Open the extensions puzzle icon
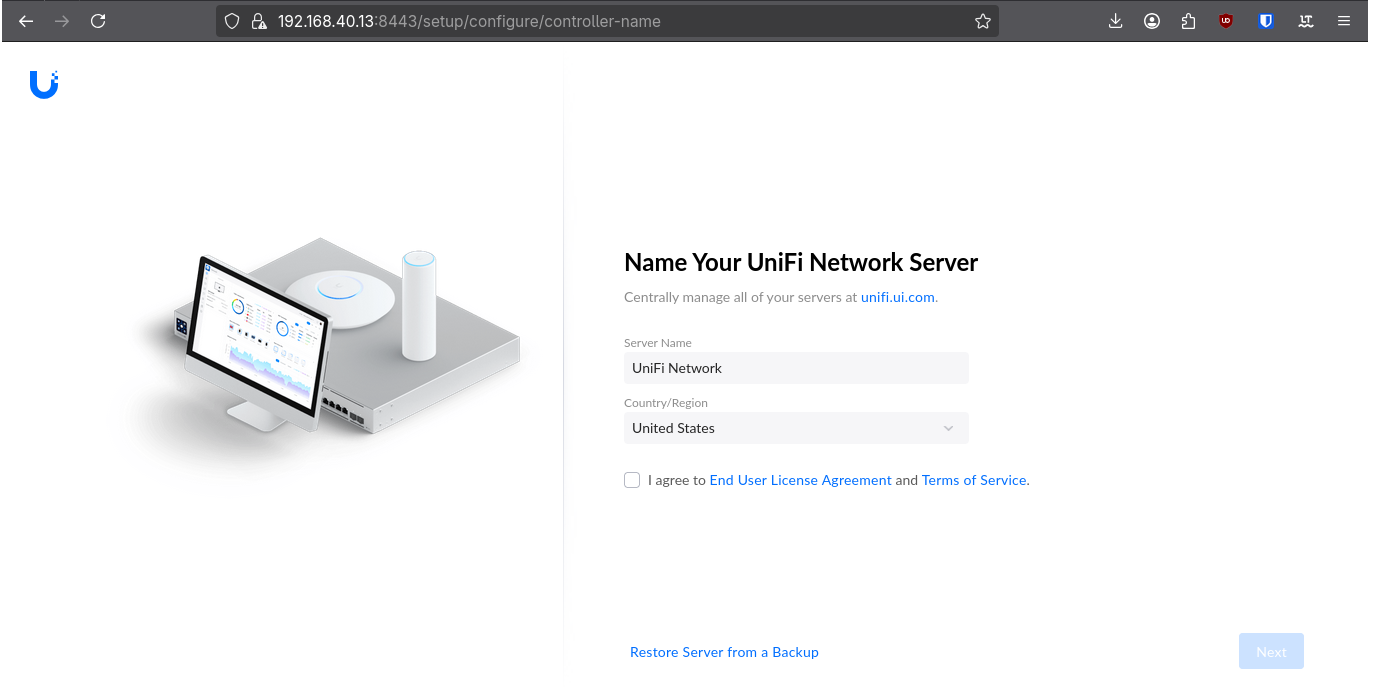Image resolution: width=1378 pixels, height=687 pixels. point(1188,21)
